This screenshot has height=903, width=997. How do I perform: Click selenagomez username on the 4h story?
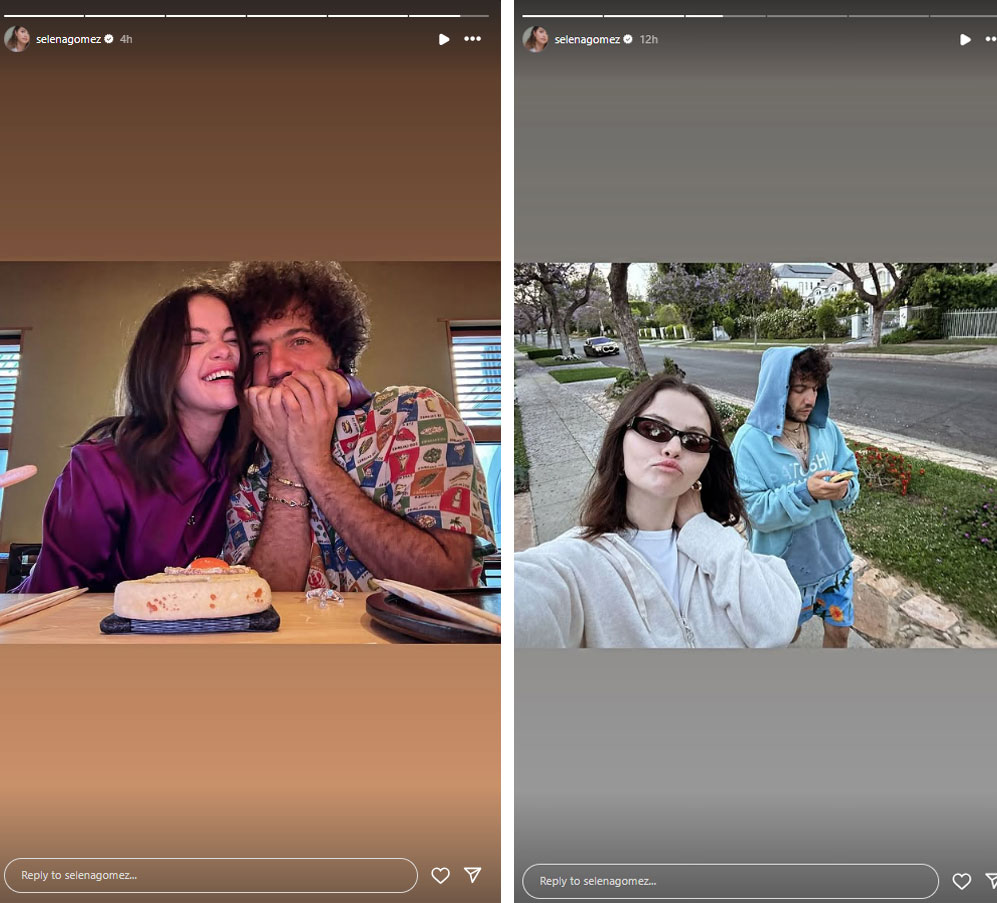[x=68, y=39]
